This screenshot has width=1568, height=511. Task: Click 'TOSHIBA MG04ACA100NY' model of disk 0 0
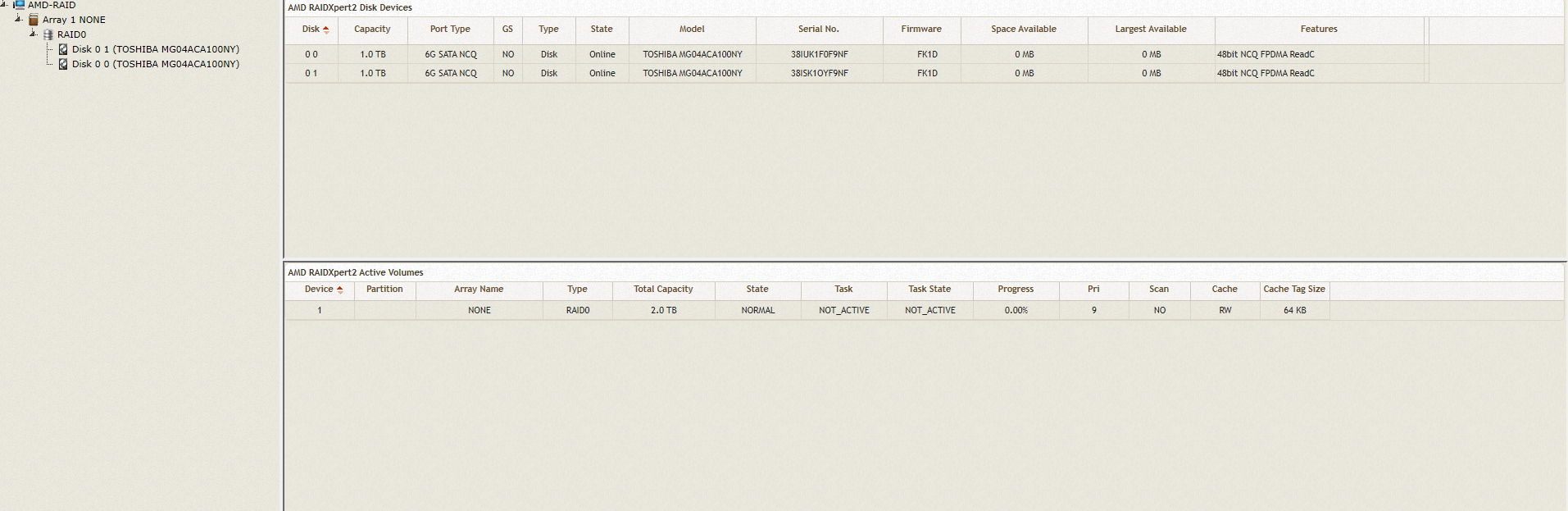[693, 54]
